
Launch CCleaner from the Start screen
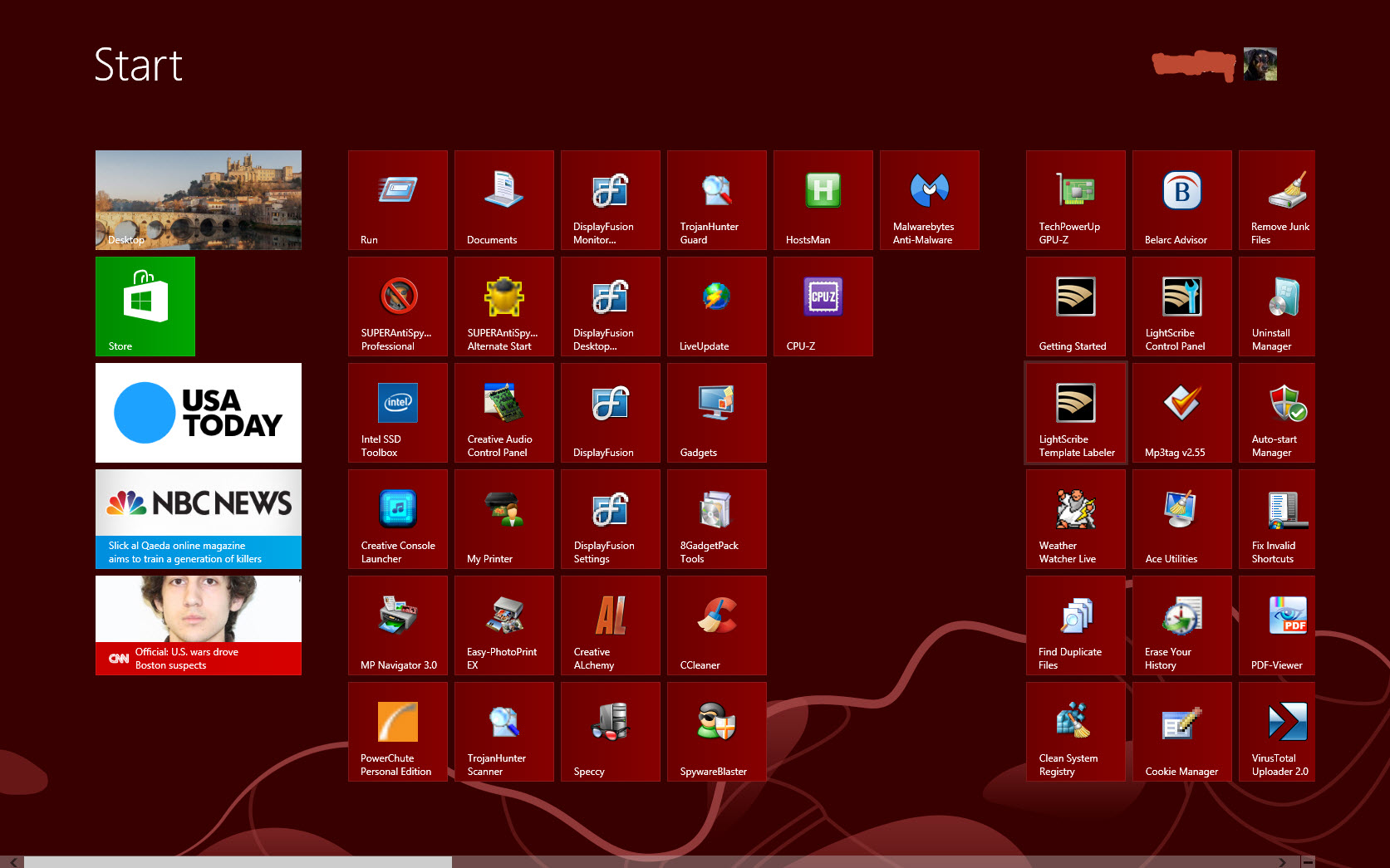tap(716, 625)
